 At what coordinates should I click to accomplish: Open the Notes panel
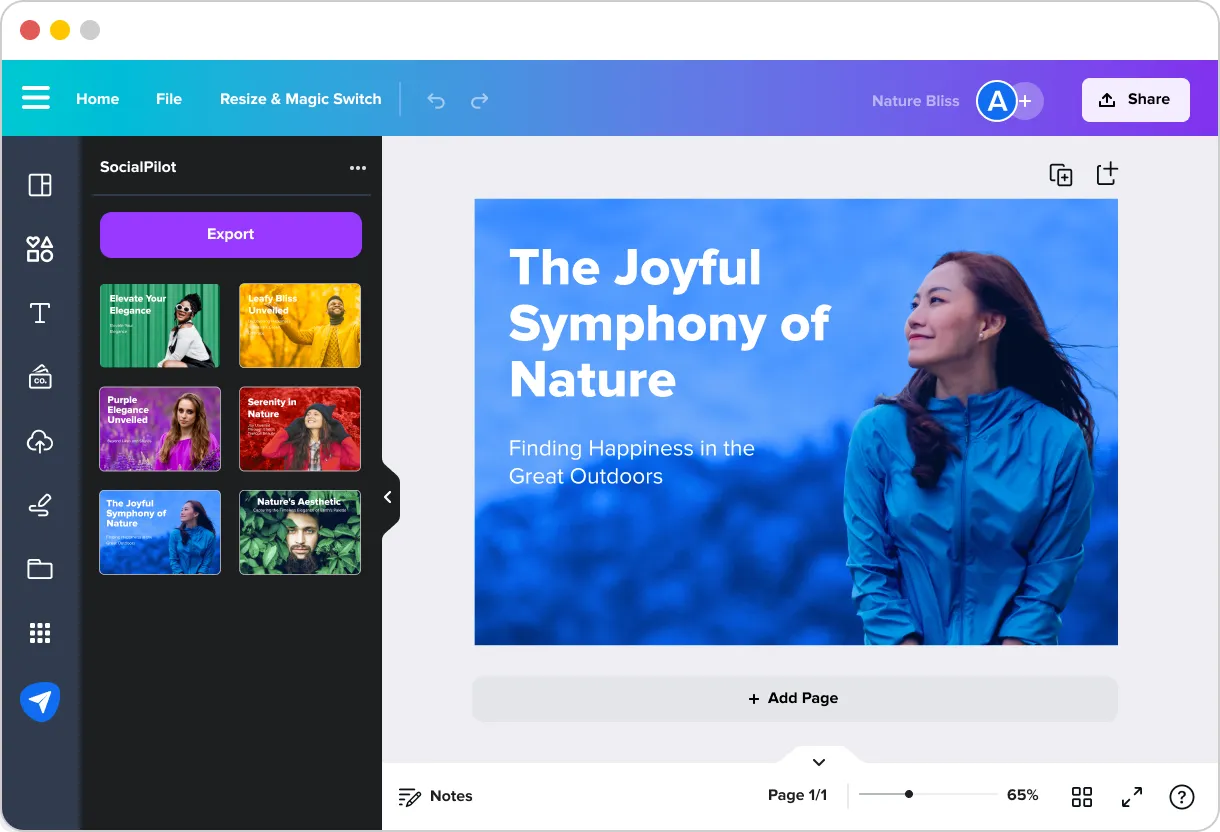pyautogui.click(x=435, y=796)
